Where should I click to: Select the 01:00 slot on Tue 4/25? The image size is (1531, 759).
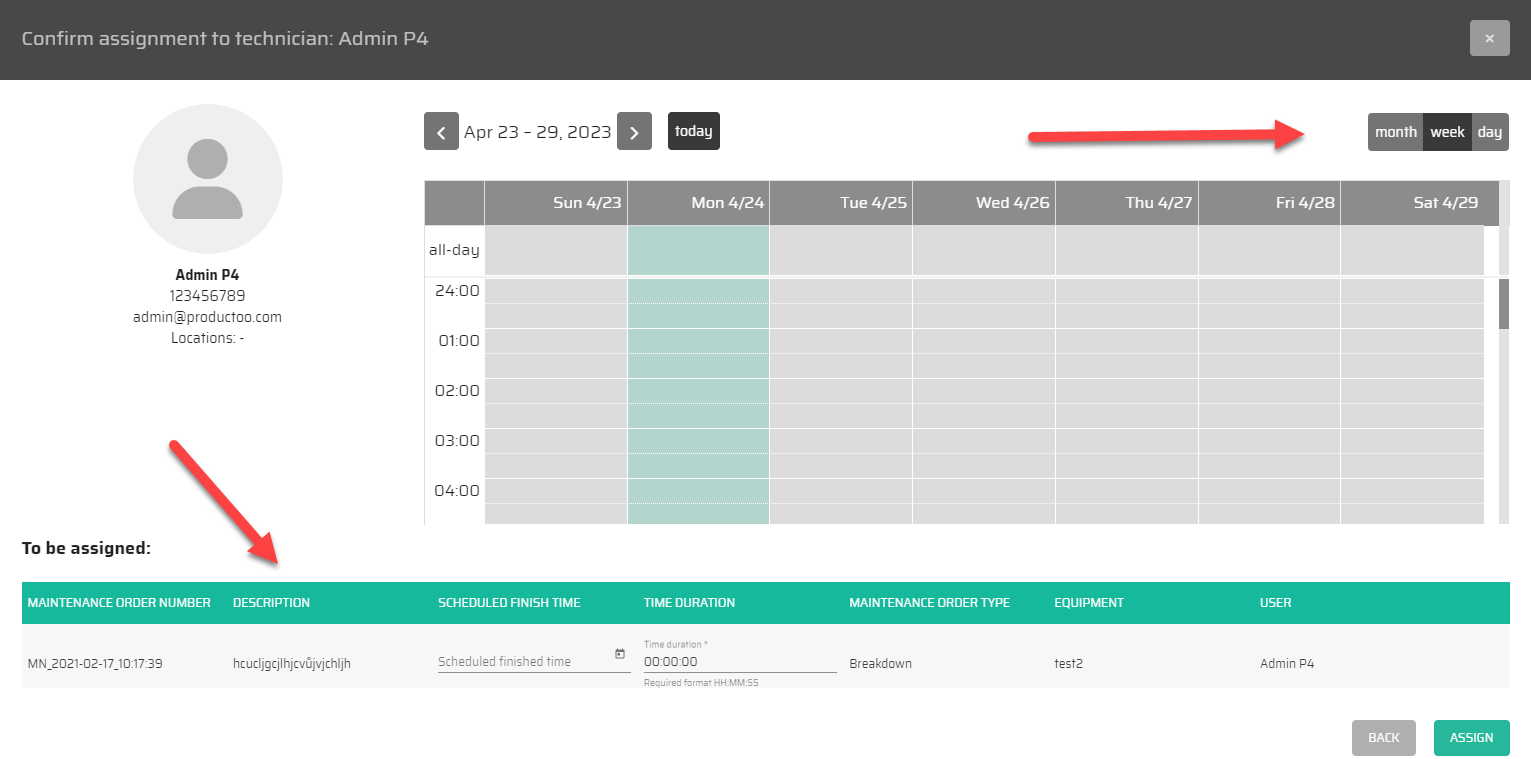[840, 341]
